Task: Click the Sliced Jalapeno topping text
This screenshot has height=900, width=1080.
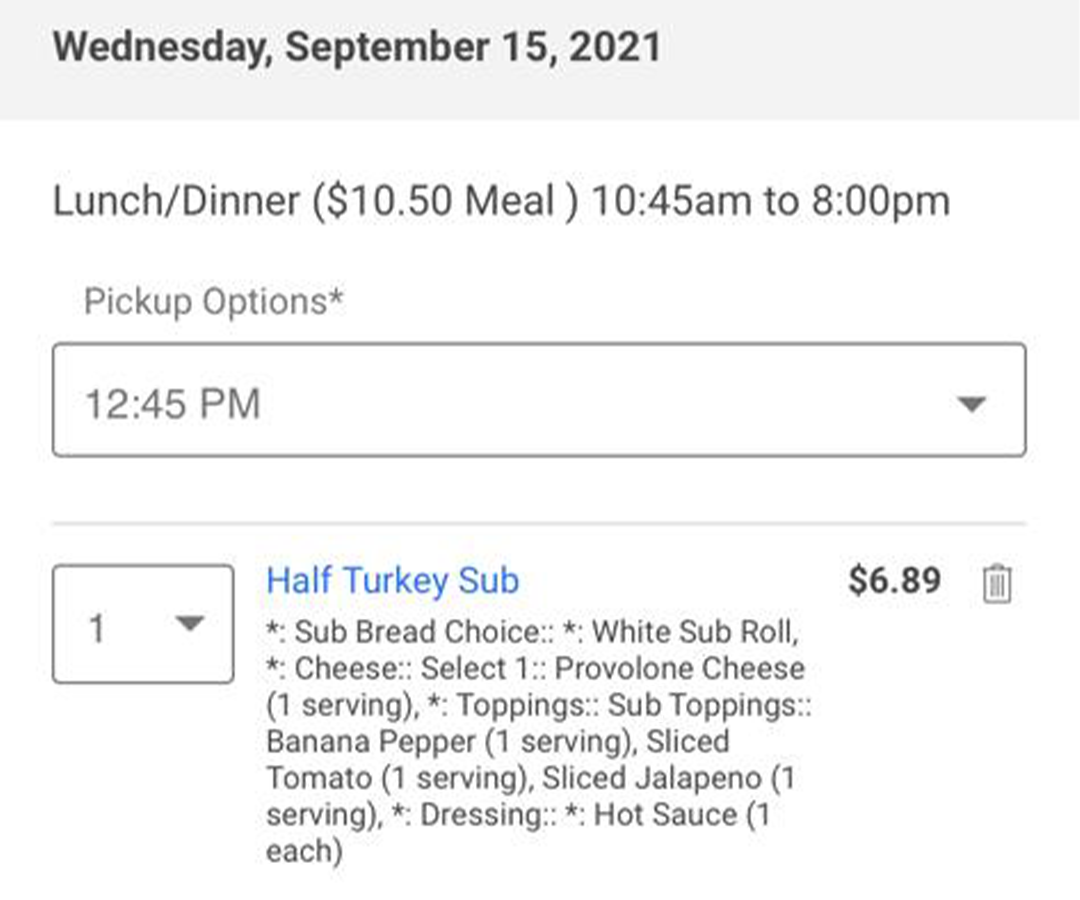Action: point(652,778)
